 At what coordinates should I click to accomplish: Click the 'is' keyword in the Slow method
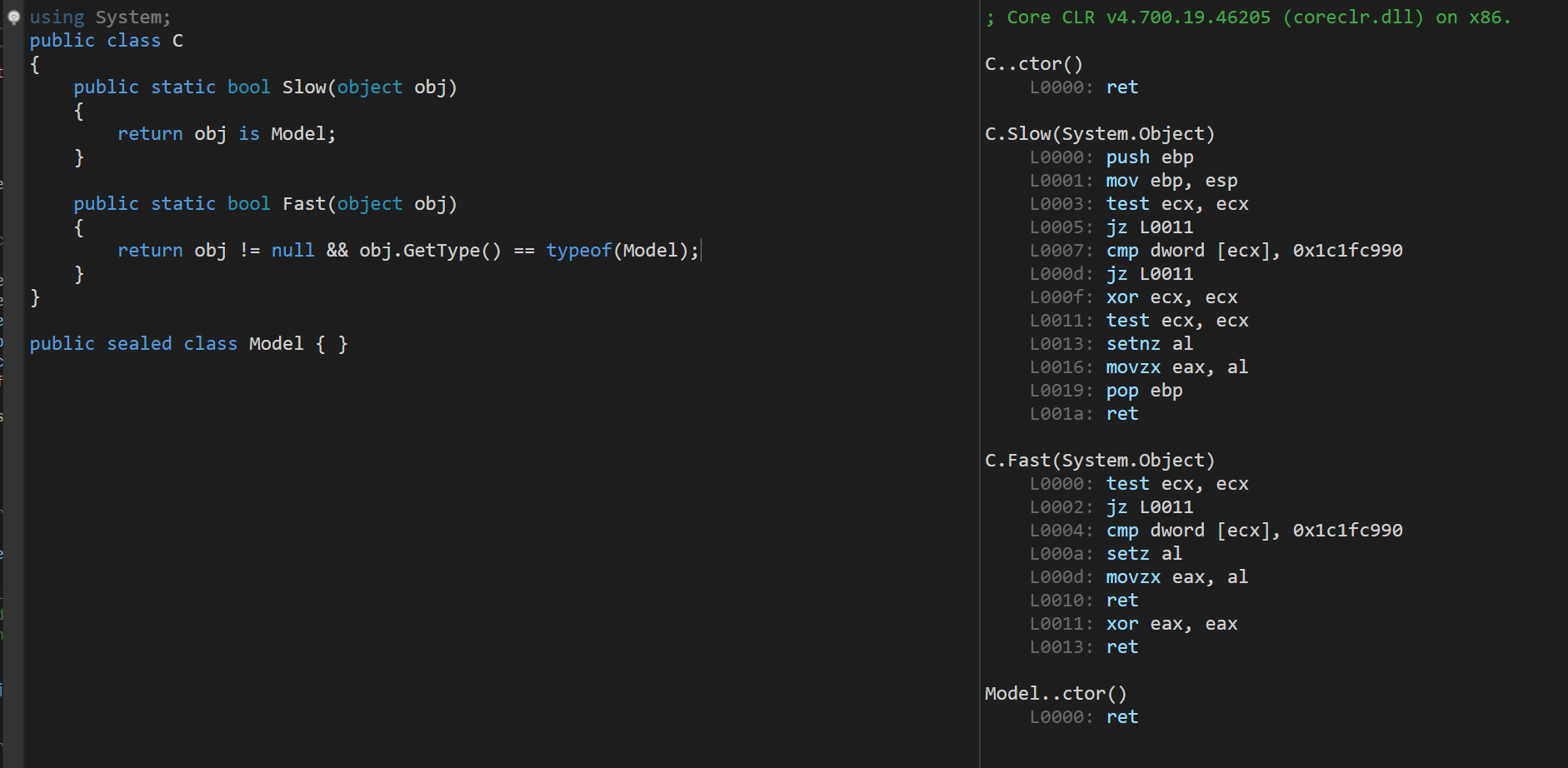(x=249, y=134)
